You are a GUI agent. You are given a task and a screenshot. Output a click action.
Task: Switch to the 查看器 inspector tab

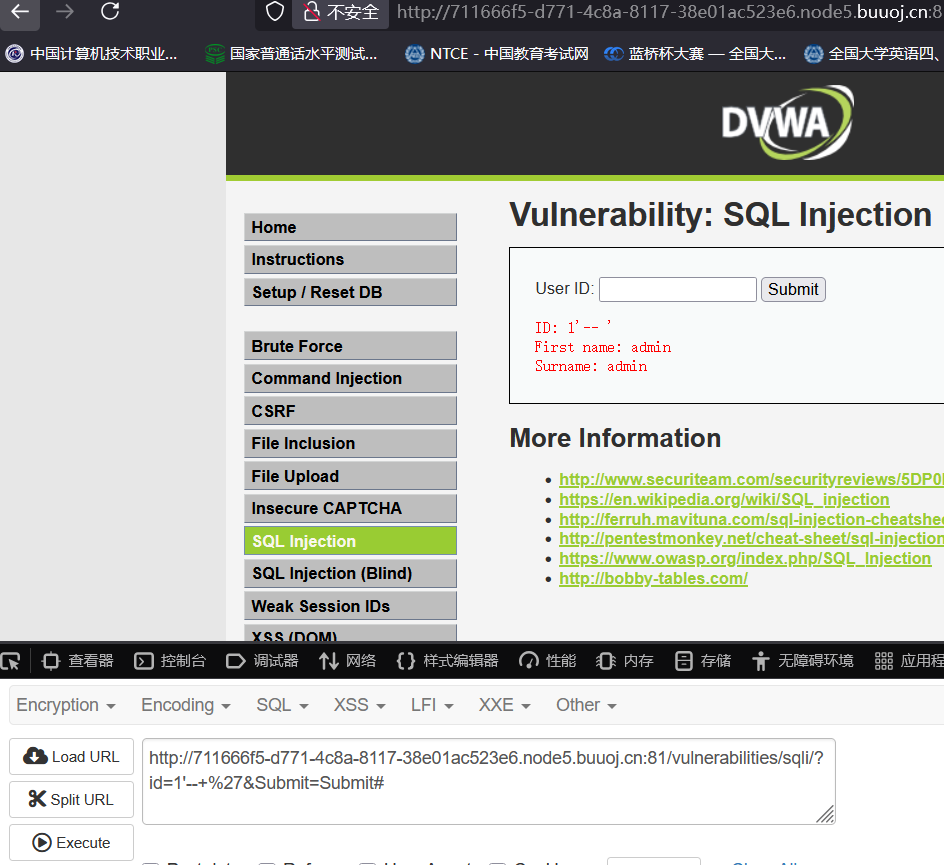click(78, 661)
